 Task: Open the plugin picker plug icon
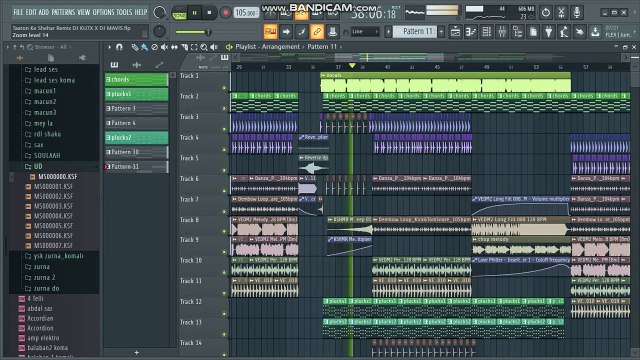(x=549, y=31)
